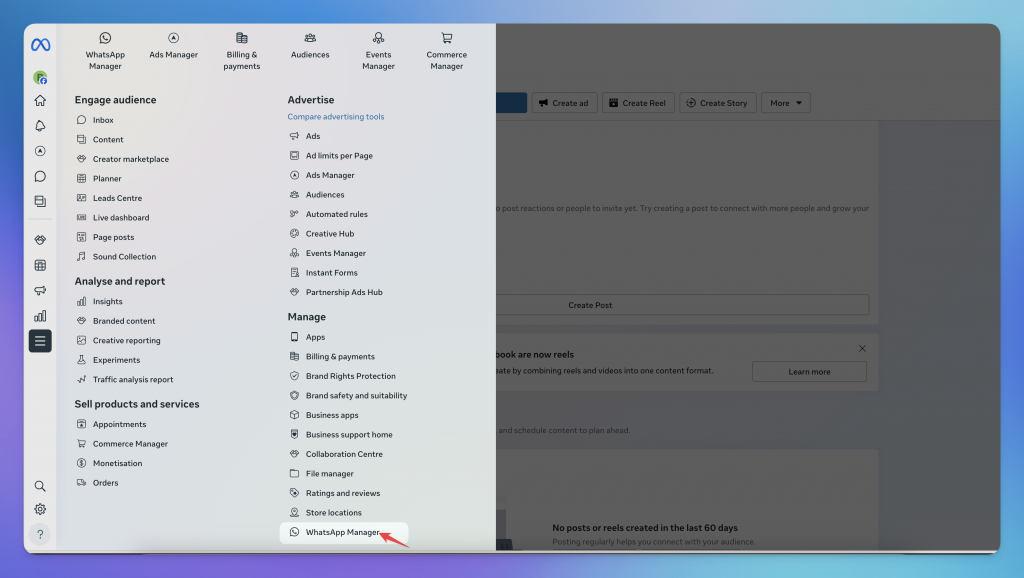This screenshot has height=578, width=1024.
Task: Open Insights under Analyse and report
Action: click(x=107, y=301)
